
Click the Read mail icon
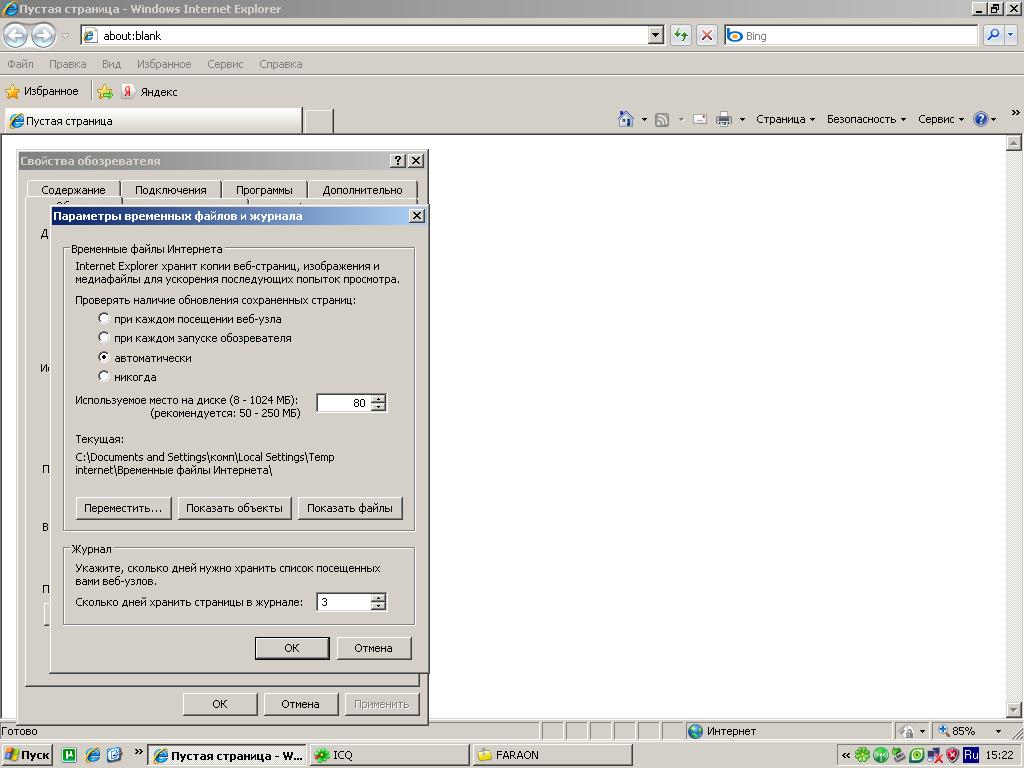(x=699, y=120)
